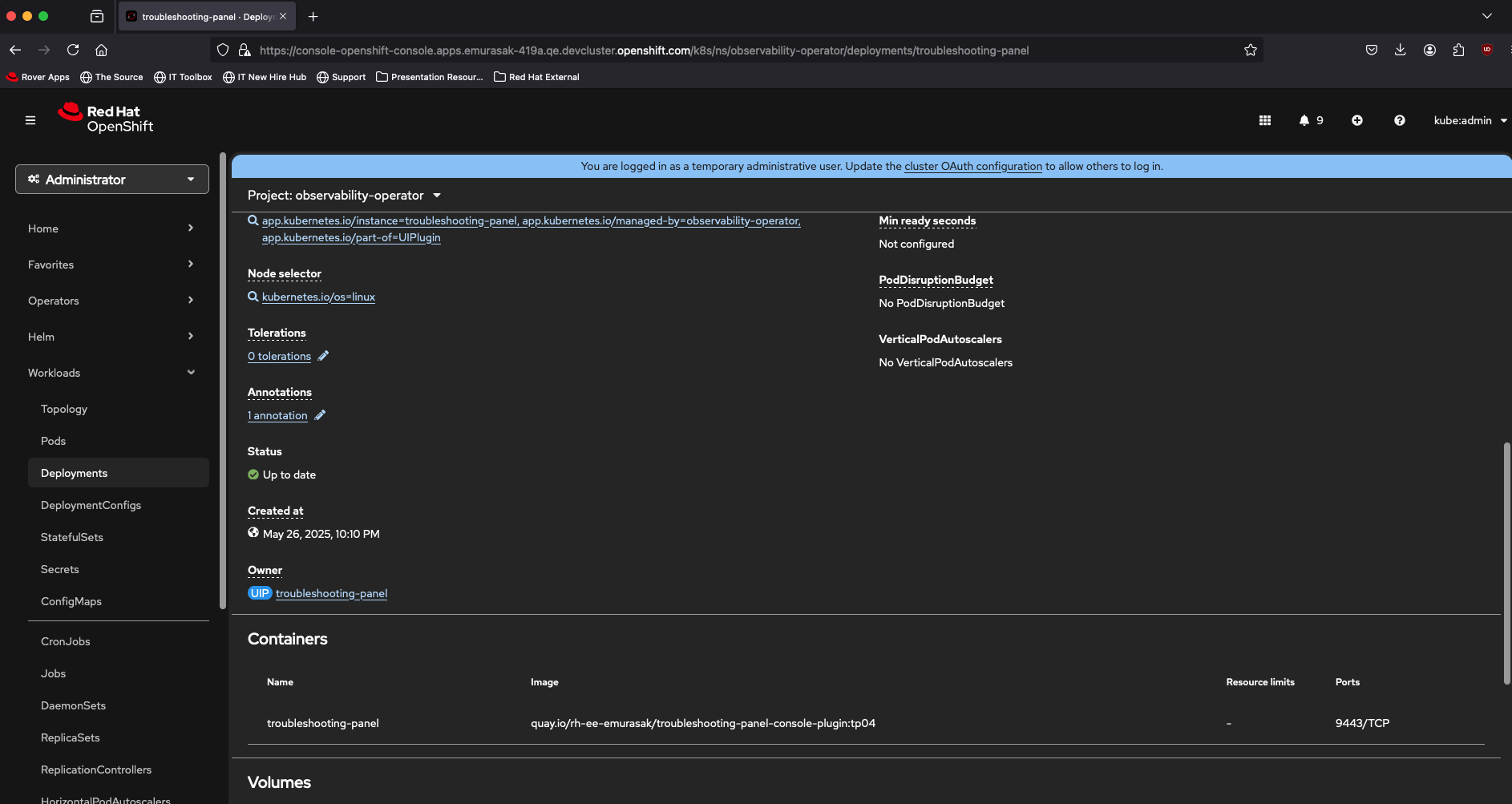The width and height of the screenshot is (1512, 804).
Task: Expand the Home navigation section
Action: [111, 228]
